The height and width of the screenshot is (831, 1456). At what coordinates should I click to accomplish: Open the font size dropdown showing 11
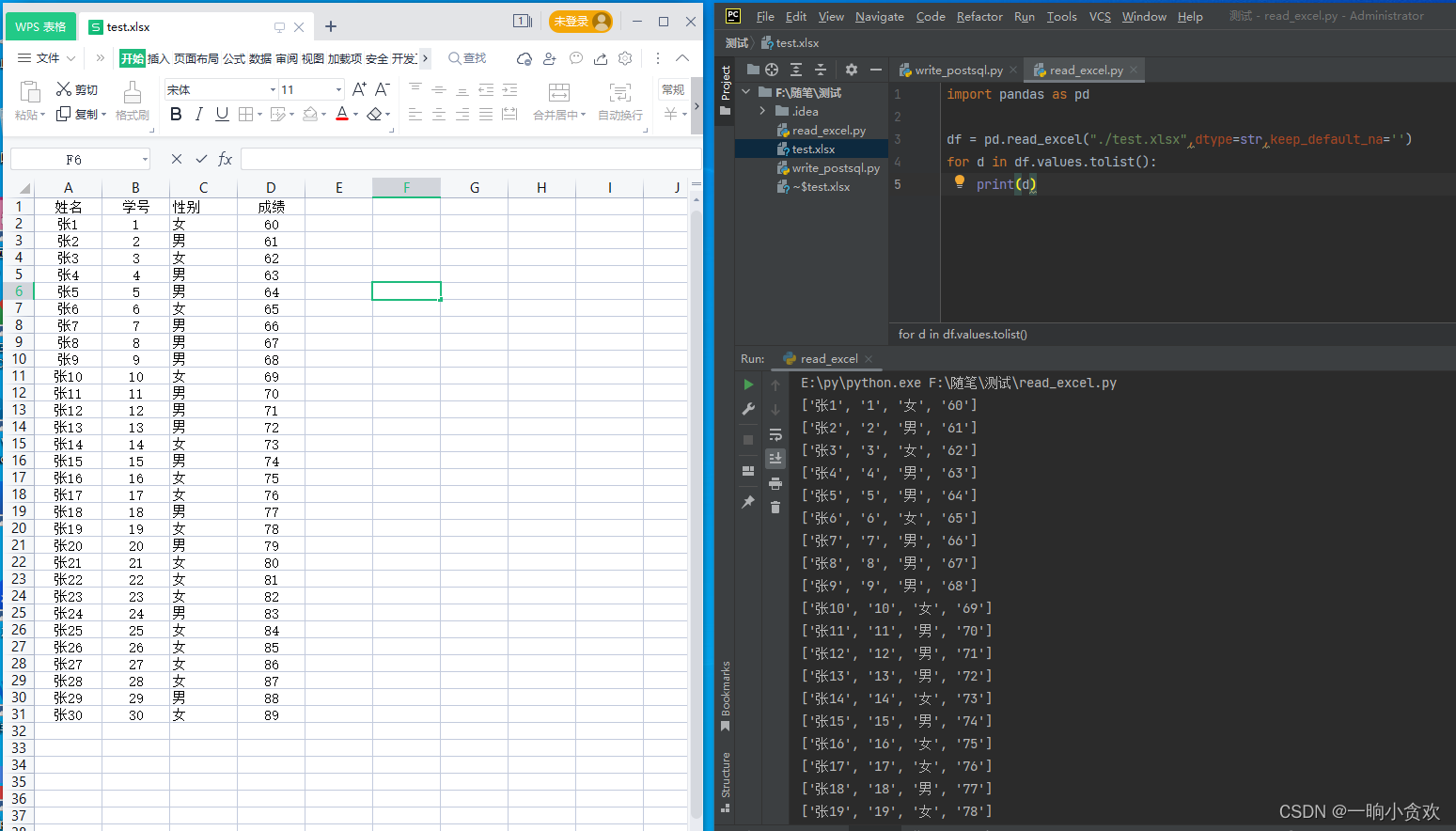pyautogui.click(x=338, y=89)
